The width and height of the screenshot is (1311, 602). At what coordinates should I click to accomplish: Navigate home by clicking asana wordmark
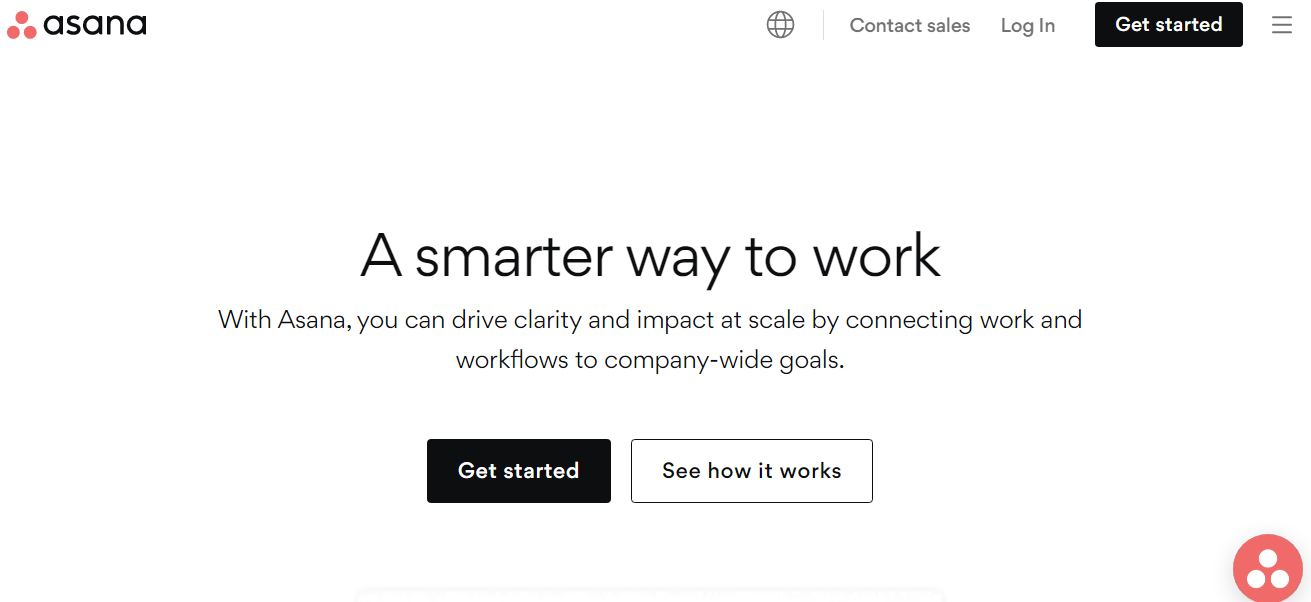click(95, 24)
